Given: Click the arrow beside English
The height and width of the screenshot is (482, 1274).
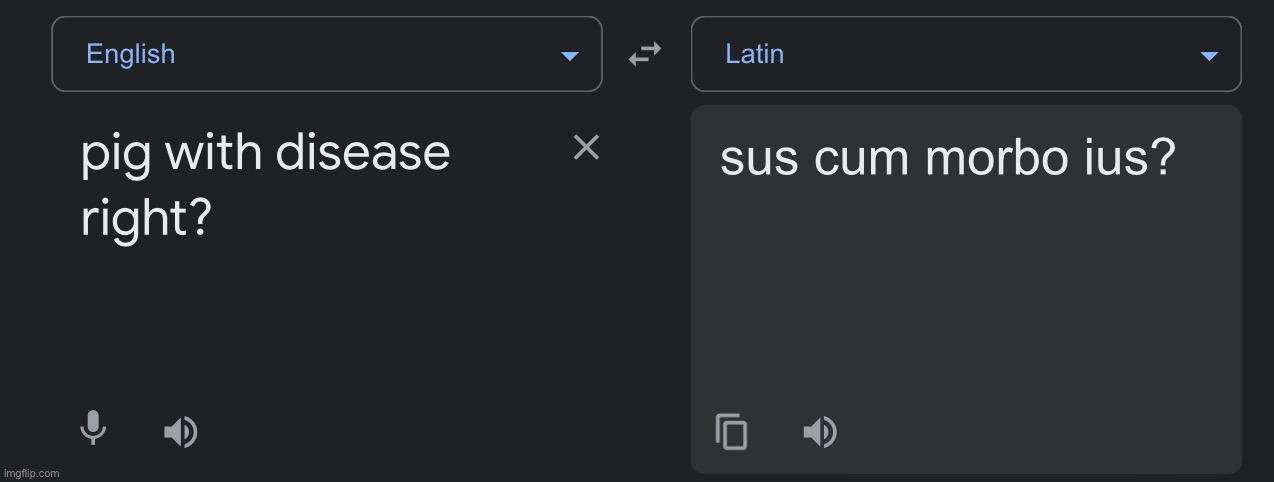Looking at the screenshot, I should (x=570, y=56).
